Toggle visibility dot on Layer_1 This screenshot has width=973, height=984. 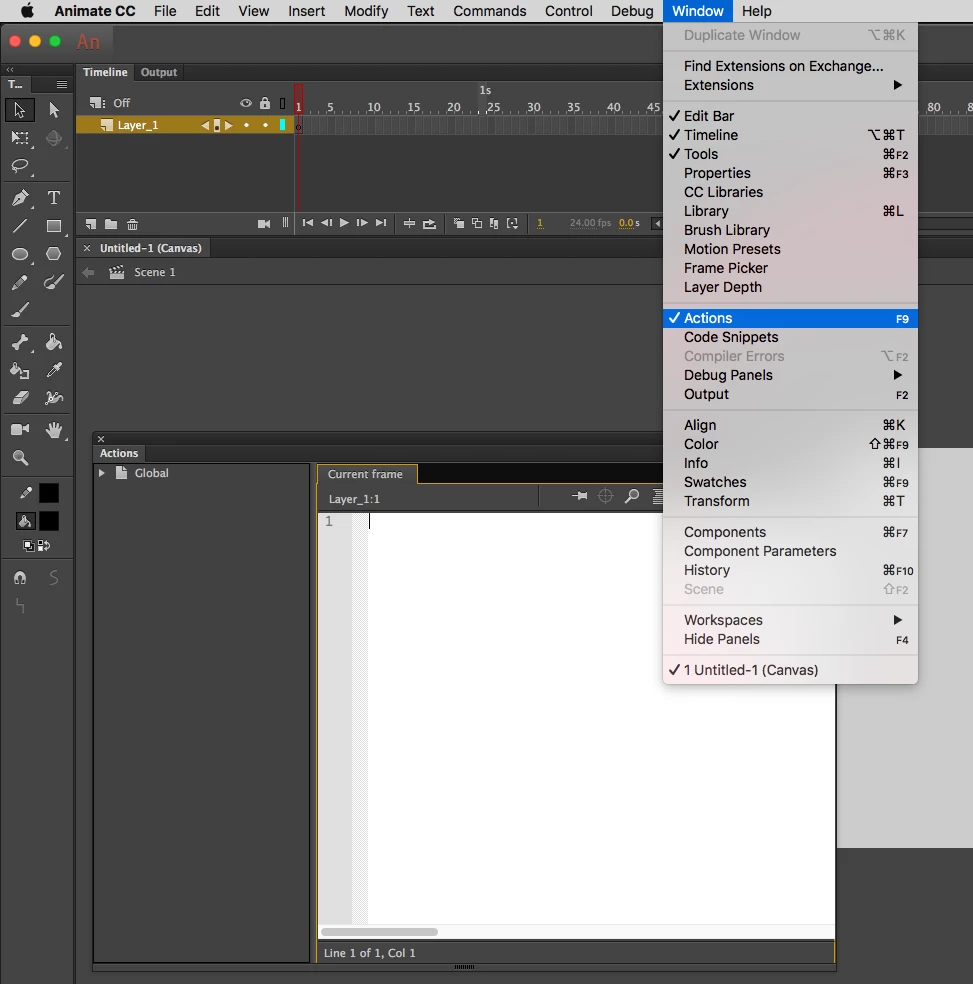tap(246, 125)
